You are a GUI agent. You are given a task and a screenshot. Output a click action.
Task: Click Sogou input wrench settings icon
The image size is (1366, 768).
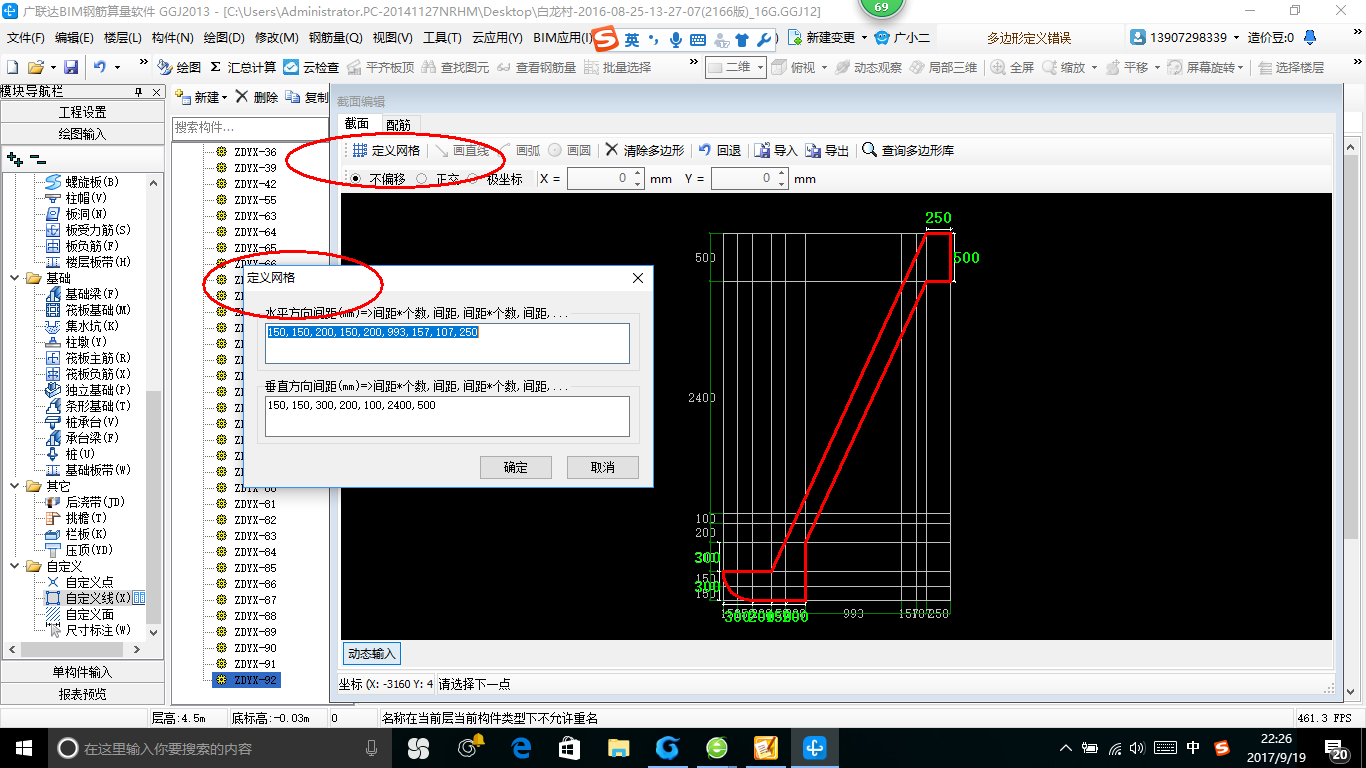[764, 40]
